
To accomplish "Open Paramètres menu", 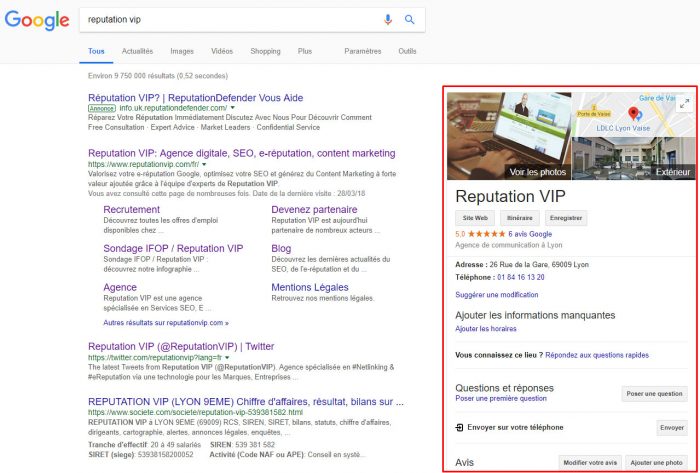I will [363, 51].
